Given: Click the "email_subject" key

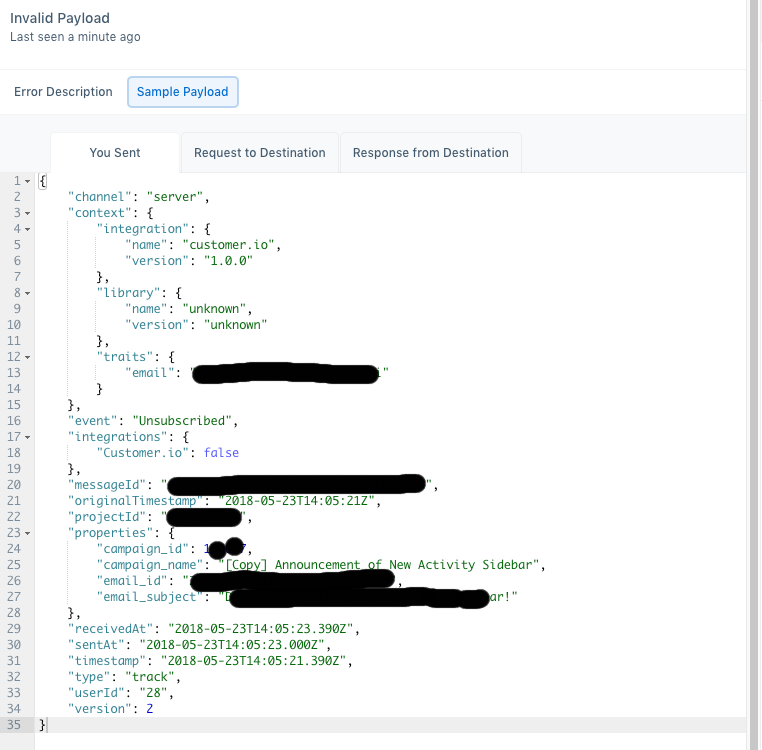Looking at the screenshot, I should click(x=150, y=597).
